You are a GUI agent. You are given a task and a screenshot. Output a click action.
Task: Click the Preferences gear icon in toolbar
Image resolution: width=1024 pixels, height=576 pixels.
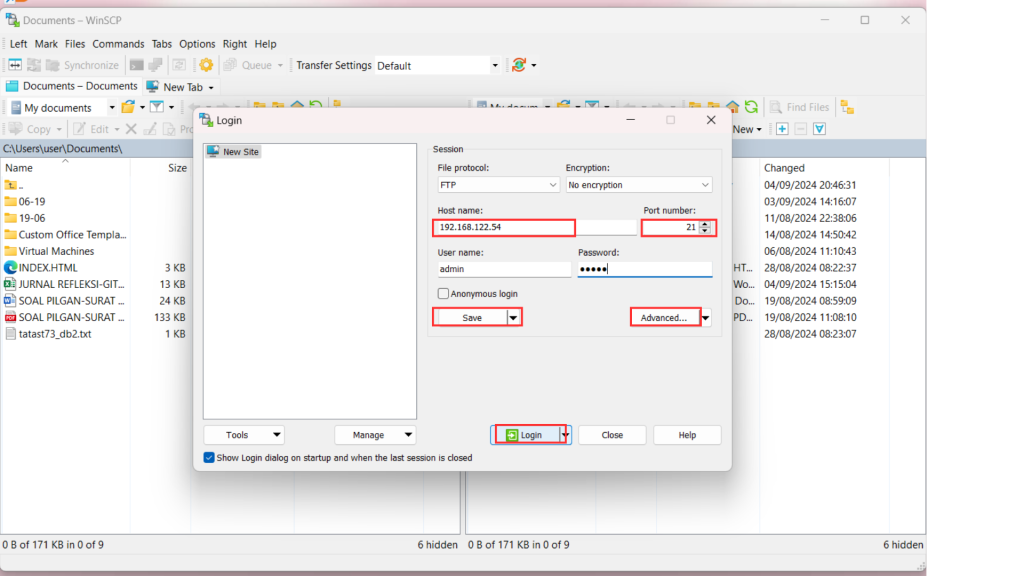tap(206, 65)
